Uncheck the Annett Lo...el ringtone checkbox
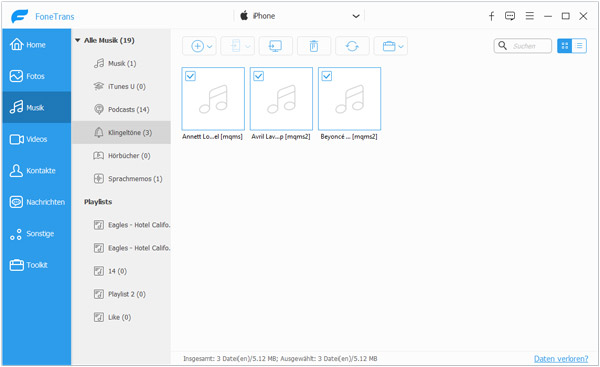 190,76
